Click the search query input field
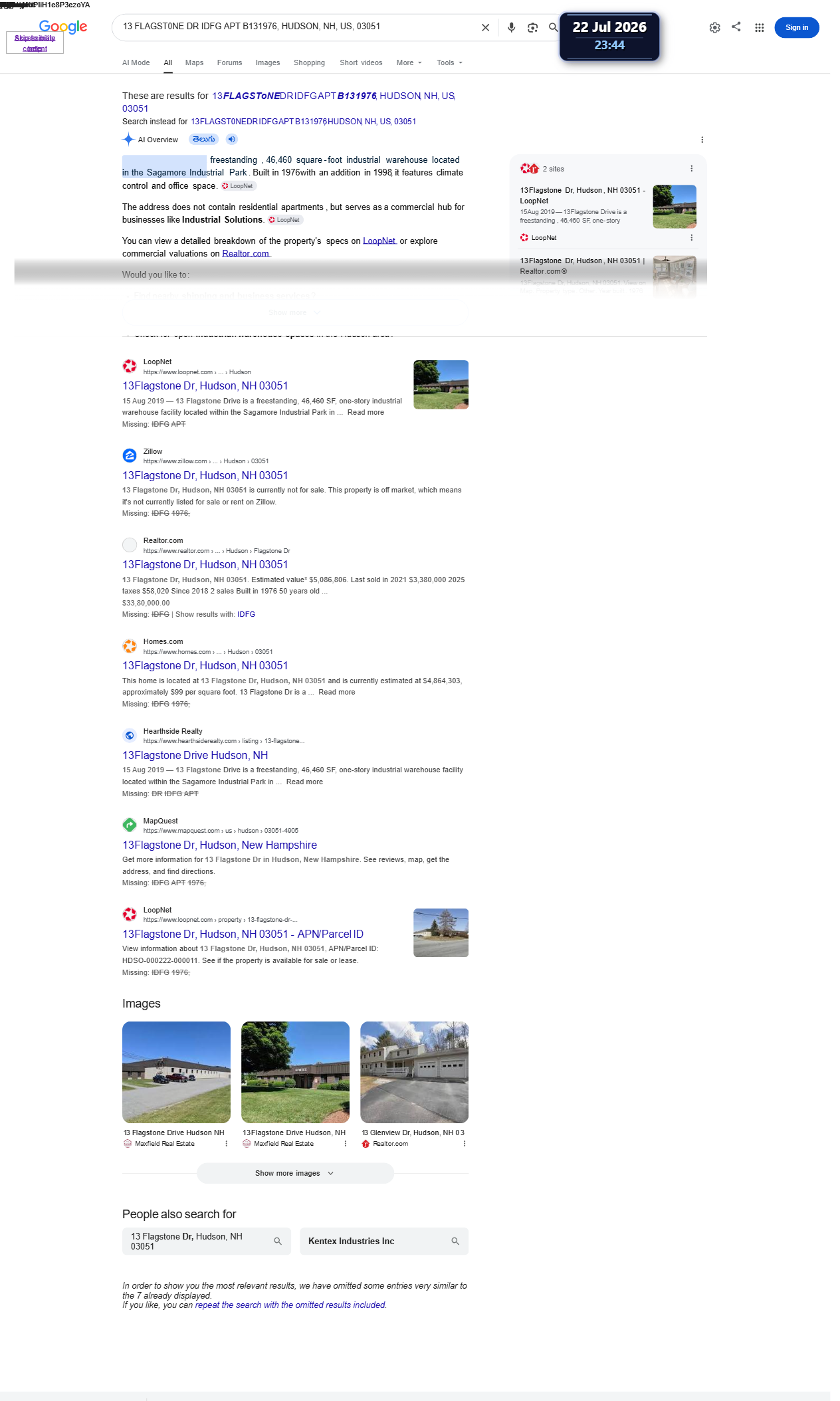Screen dimensions: 840x1401 296,27
